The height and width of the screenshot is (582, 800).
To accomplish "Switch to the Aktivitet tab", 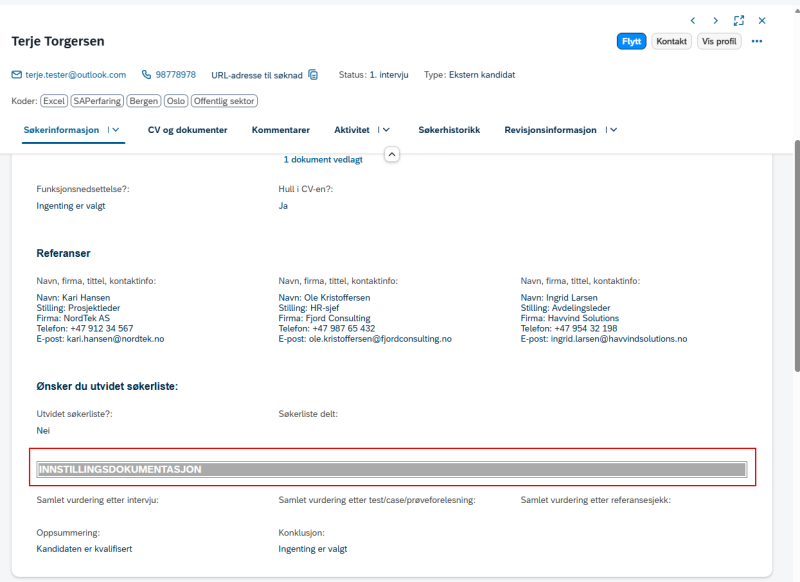I will pyautogui.click(x=352, y=130).
